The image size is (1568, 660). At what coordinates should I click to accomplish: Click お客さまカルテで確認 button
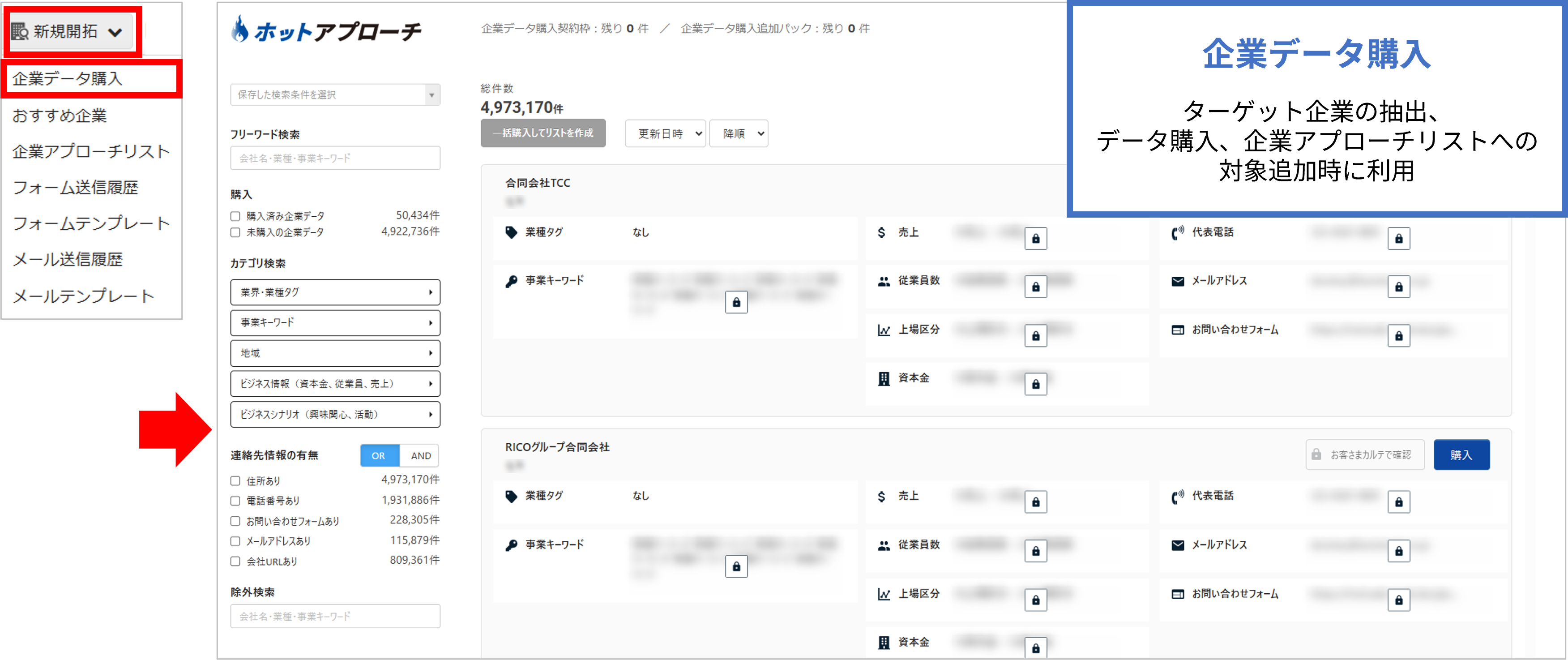(1365, 455)
